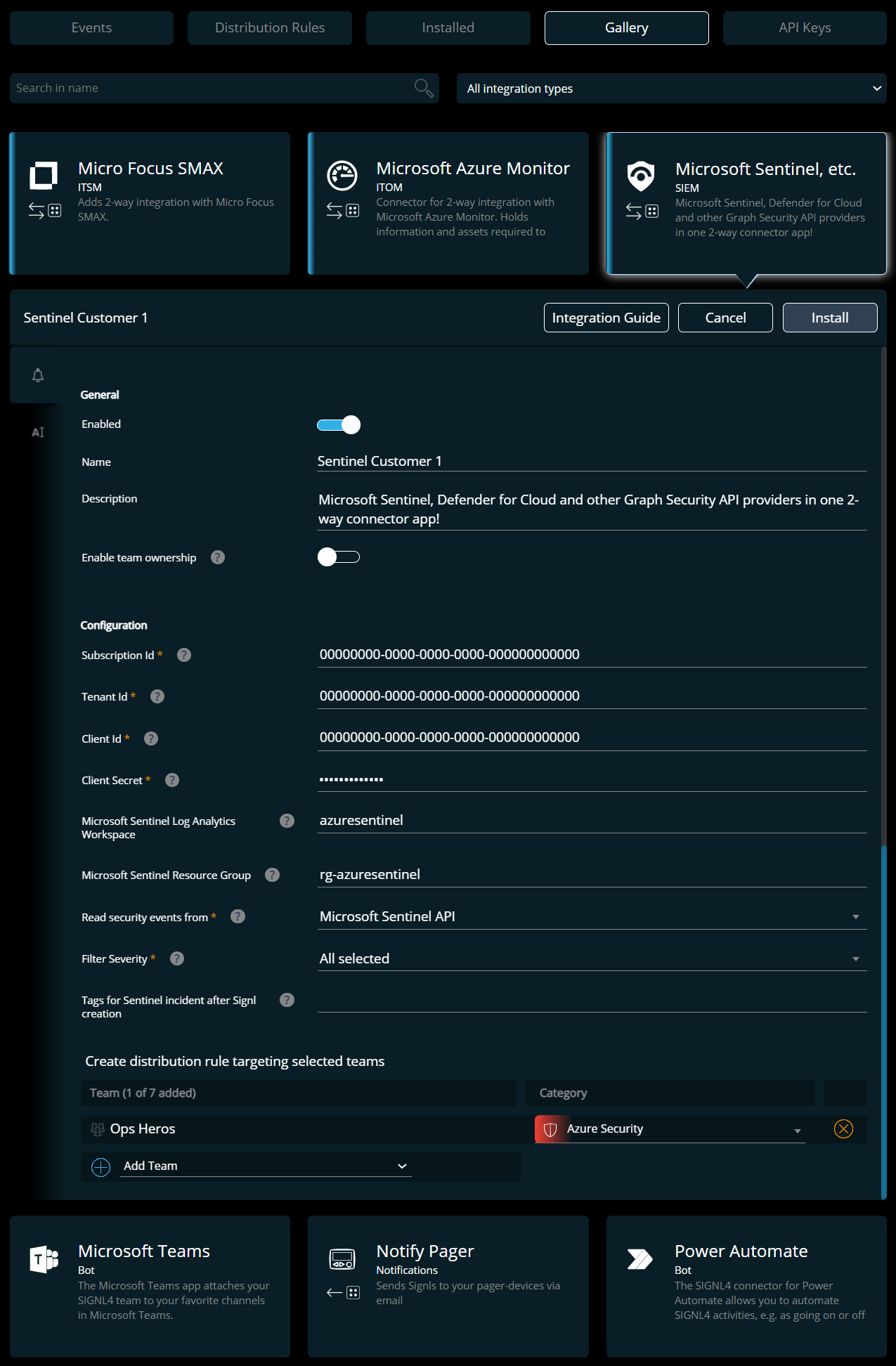
Task: Click the plus icon beside Add Team
Action: tap(101, 1167)
